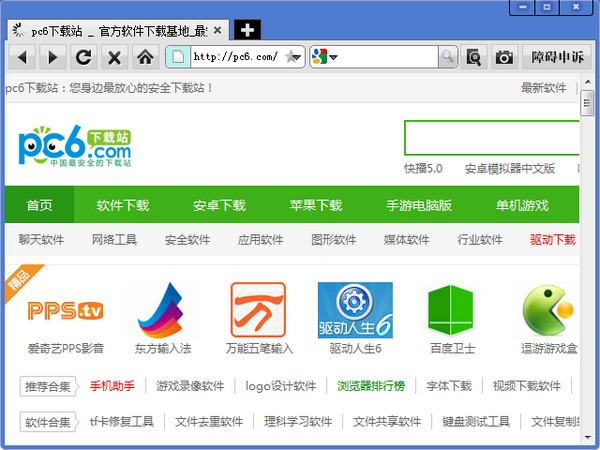The width and height of the screenshot is (600, 450).
Task: Open the address bar history dropdown arrow
Action: pyautogui.click(x=298, y=57)
